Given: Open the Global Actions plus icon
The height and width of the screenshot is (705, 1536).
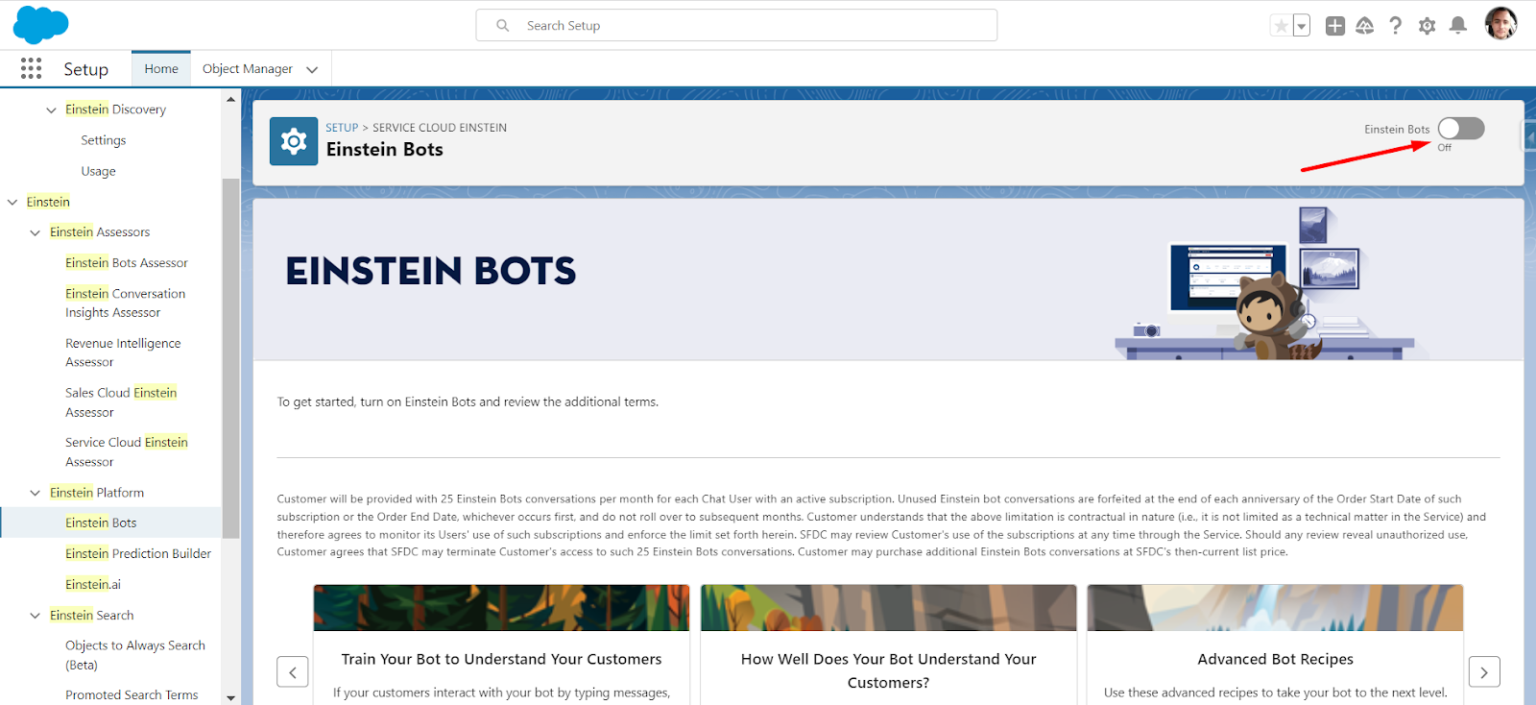Looking at the screenshot, I should (x=1334, y=26).
